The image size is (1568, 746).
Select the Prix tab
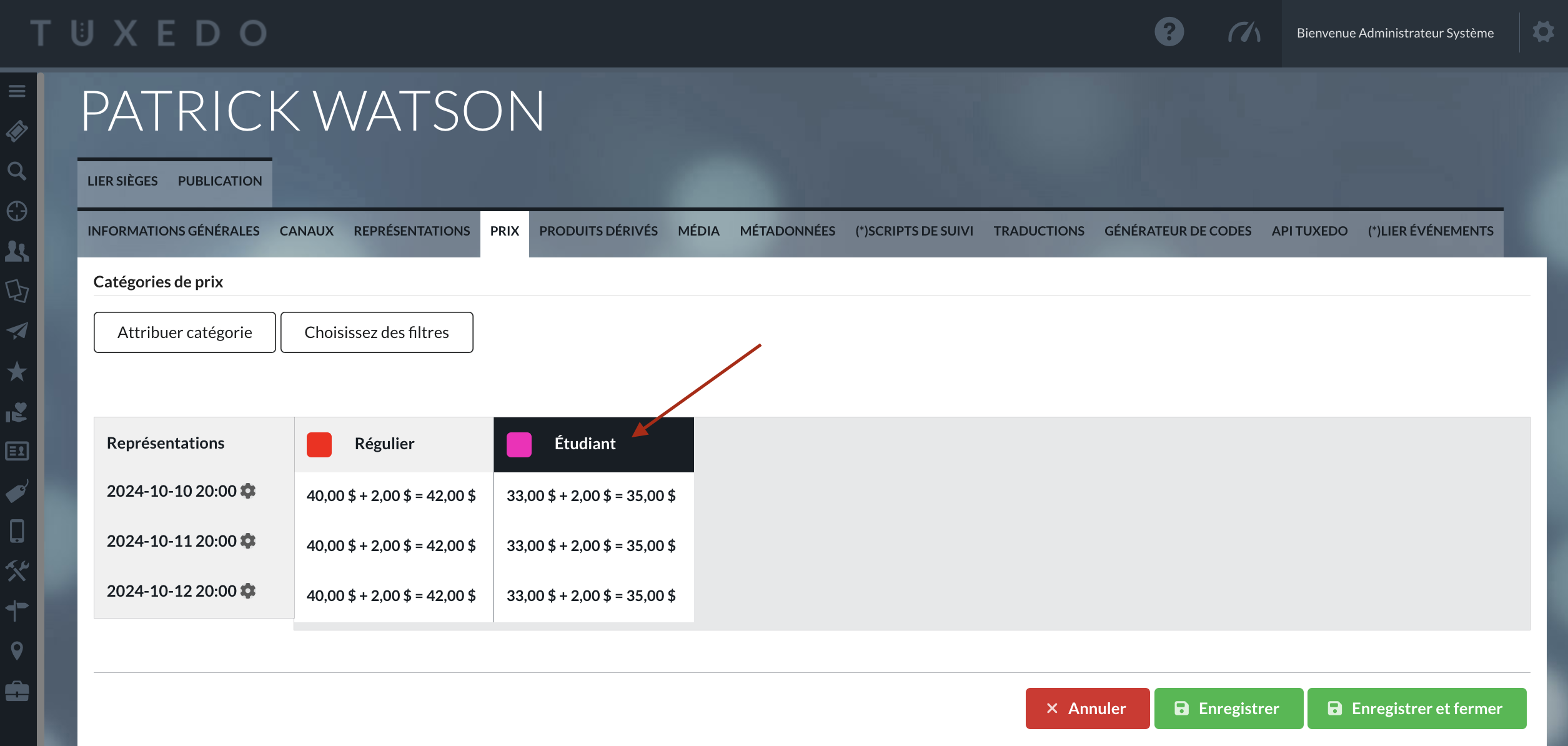[x=505, y=231]
